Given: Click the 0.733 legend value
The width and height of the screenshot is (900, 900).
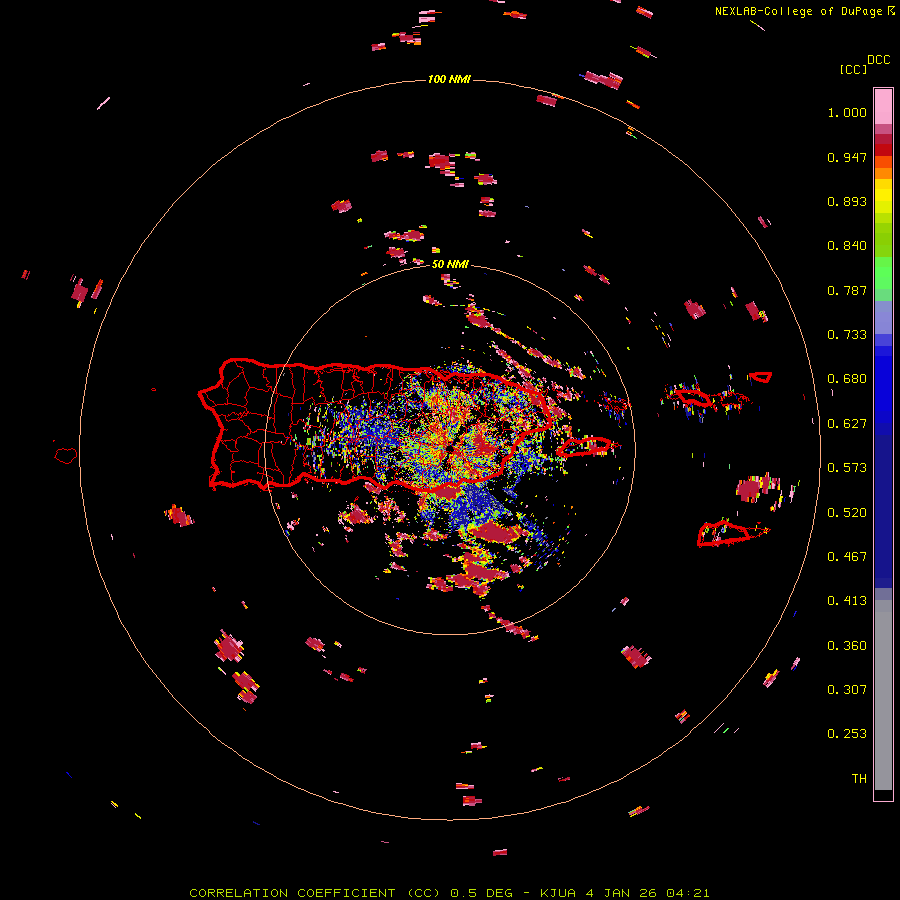Looking at the screenshot, I should (847, 335).
